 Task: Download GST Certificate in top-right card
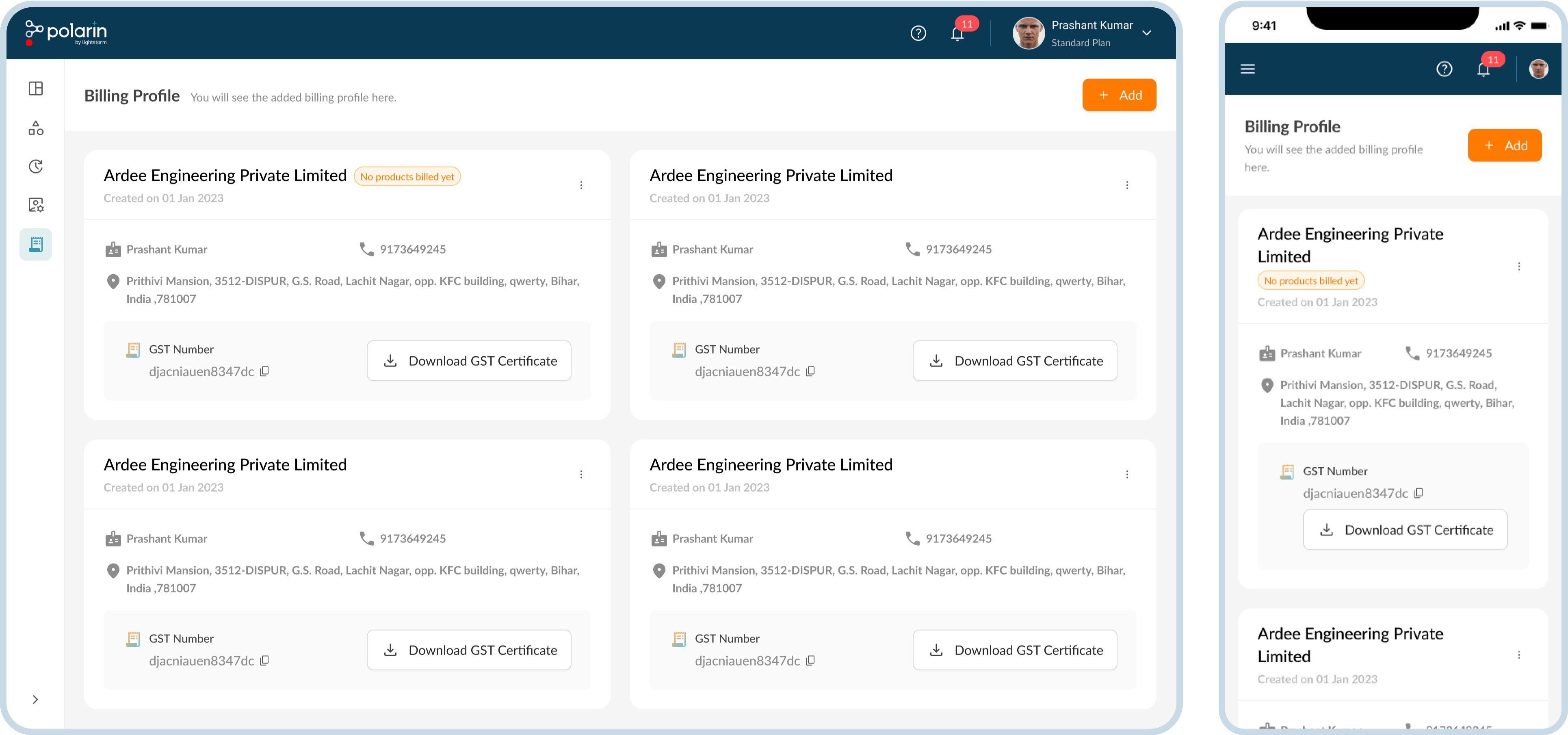point(1015,361)
